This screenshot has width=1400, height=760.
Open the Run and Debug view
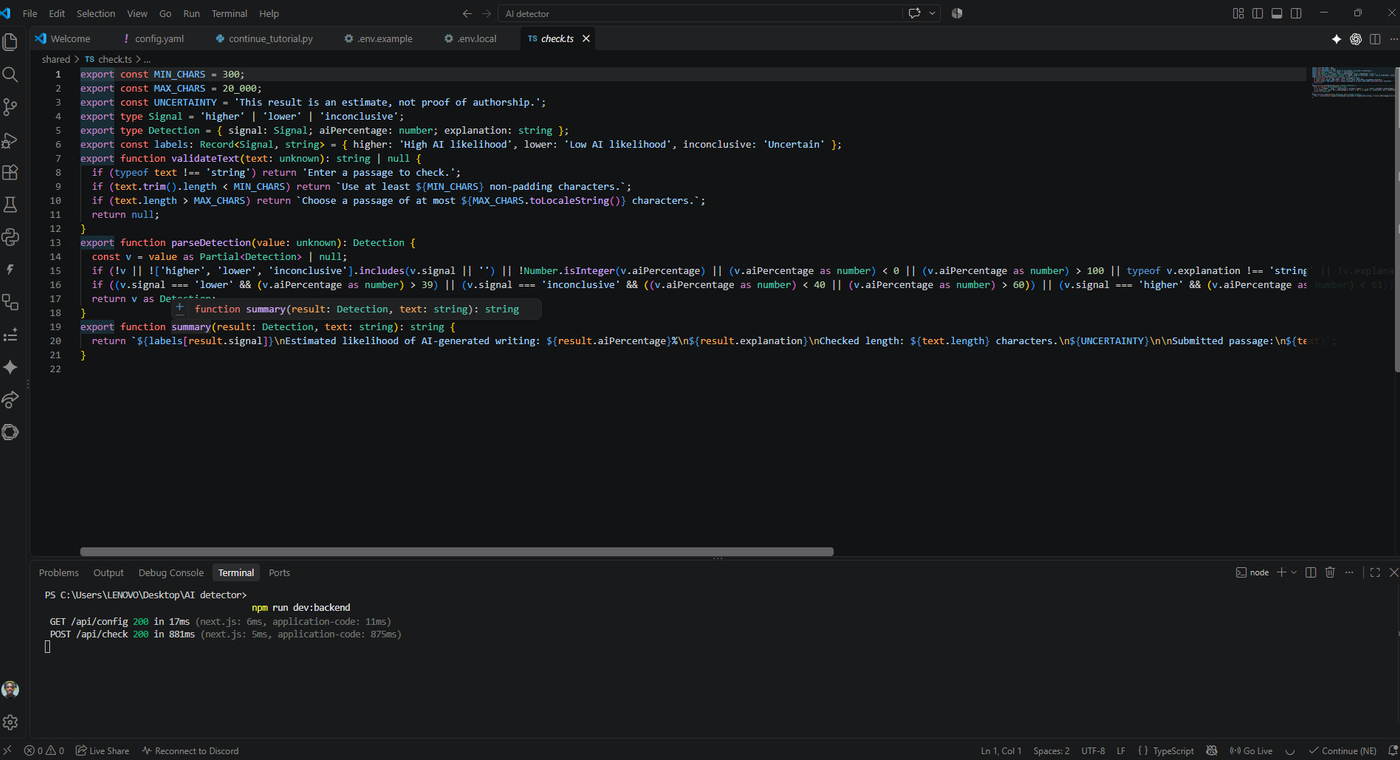click(x=10, y=140)
